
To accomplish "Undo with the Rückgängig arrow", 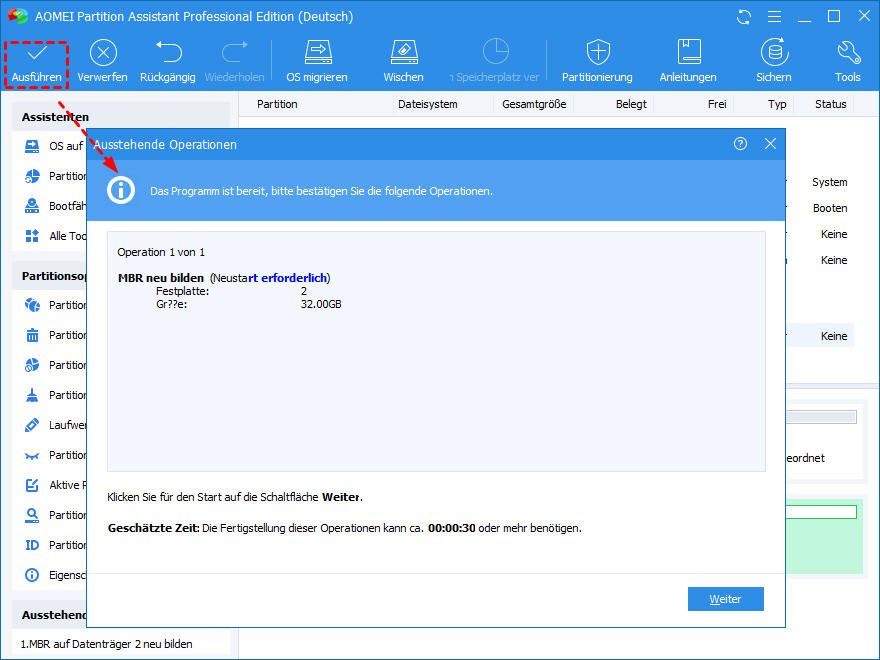I will [168, 52].
